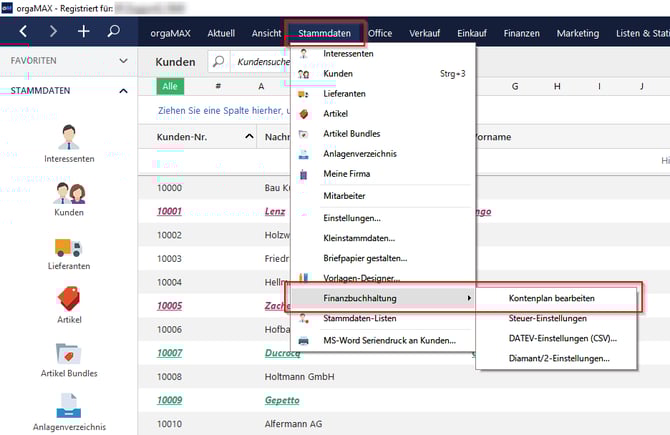Collapse the Stammdaten sidebar section
670x435 pixels.
click(x=123, y=91)
